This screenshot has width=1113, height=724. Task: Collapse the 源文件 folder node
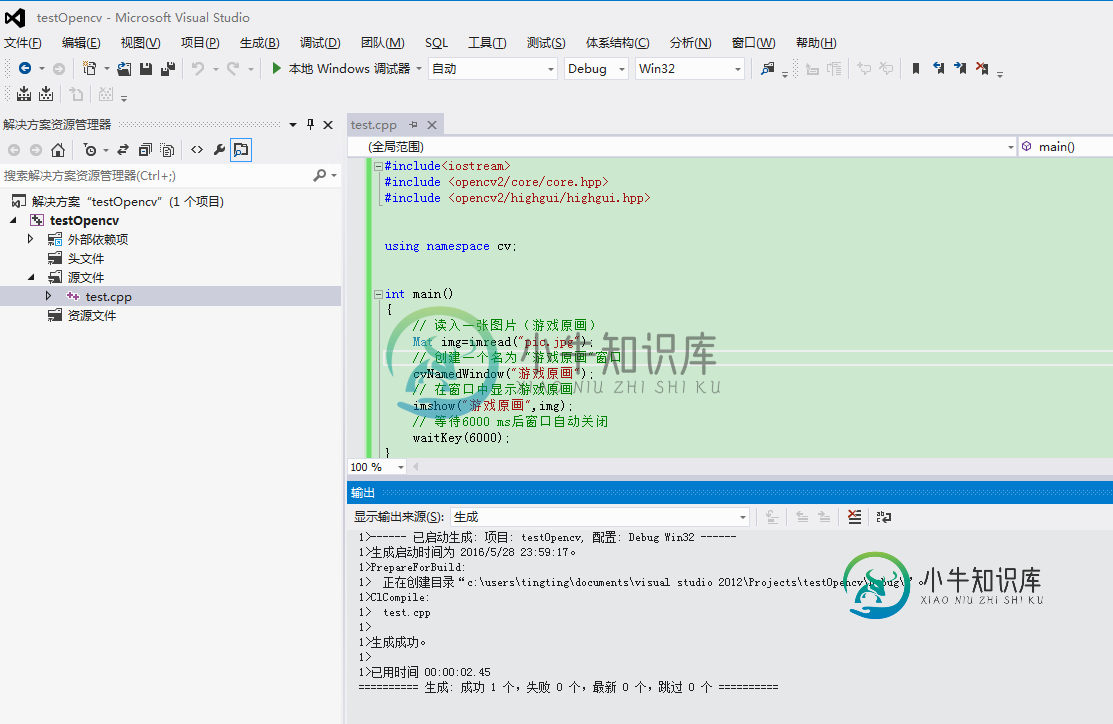(x=31, y=277)
